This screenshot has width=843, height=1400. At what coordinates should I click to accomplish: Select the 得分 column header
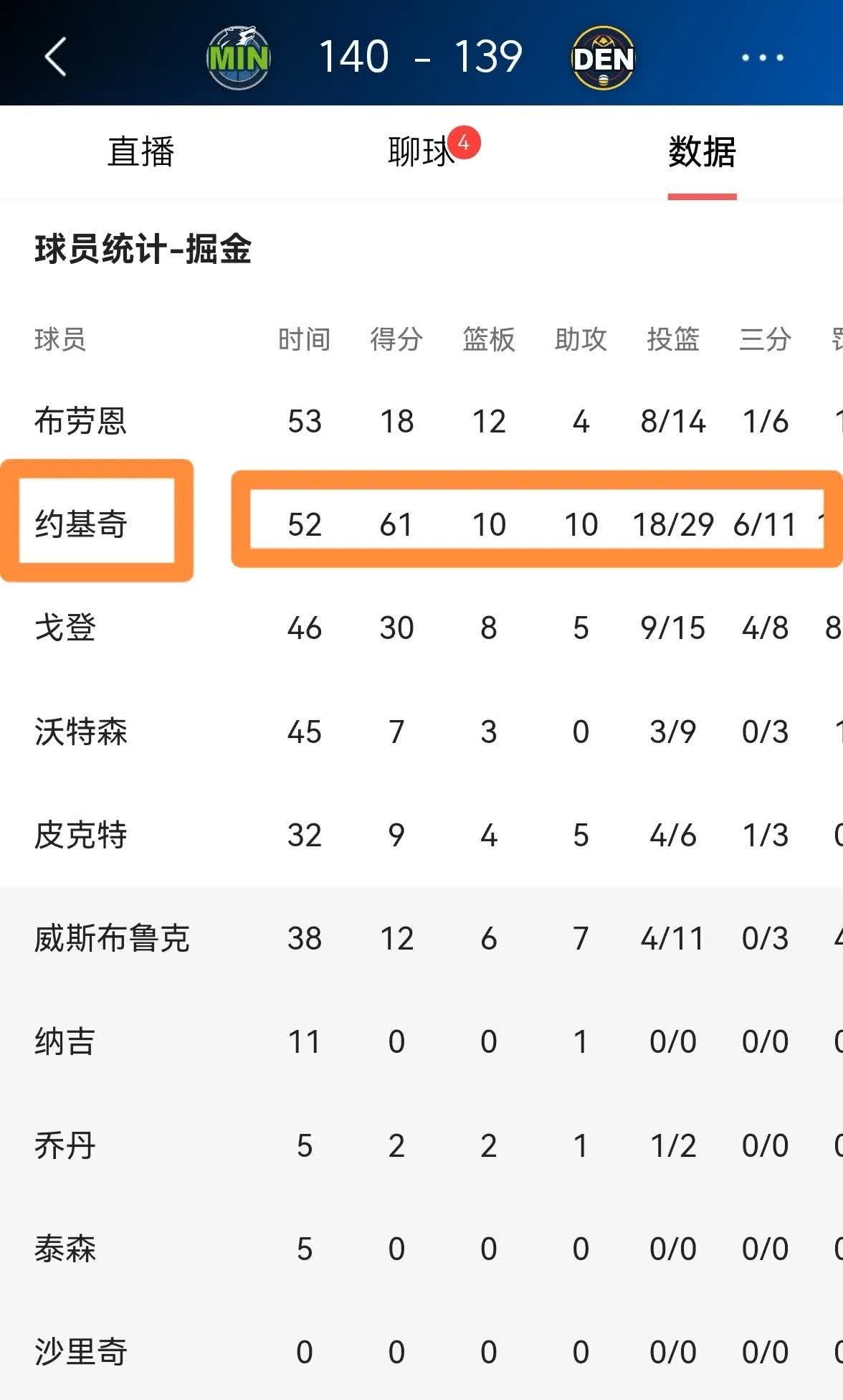pyautogui.click(x=396, y=339)
